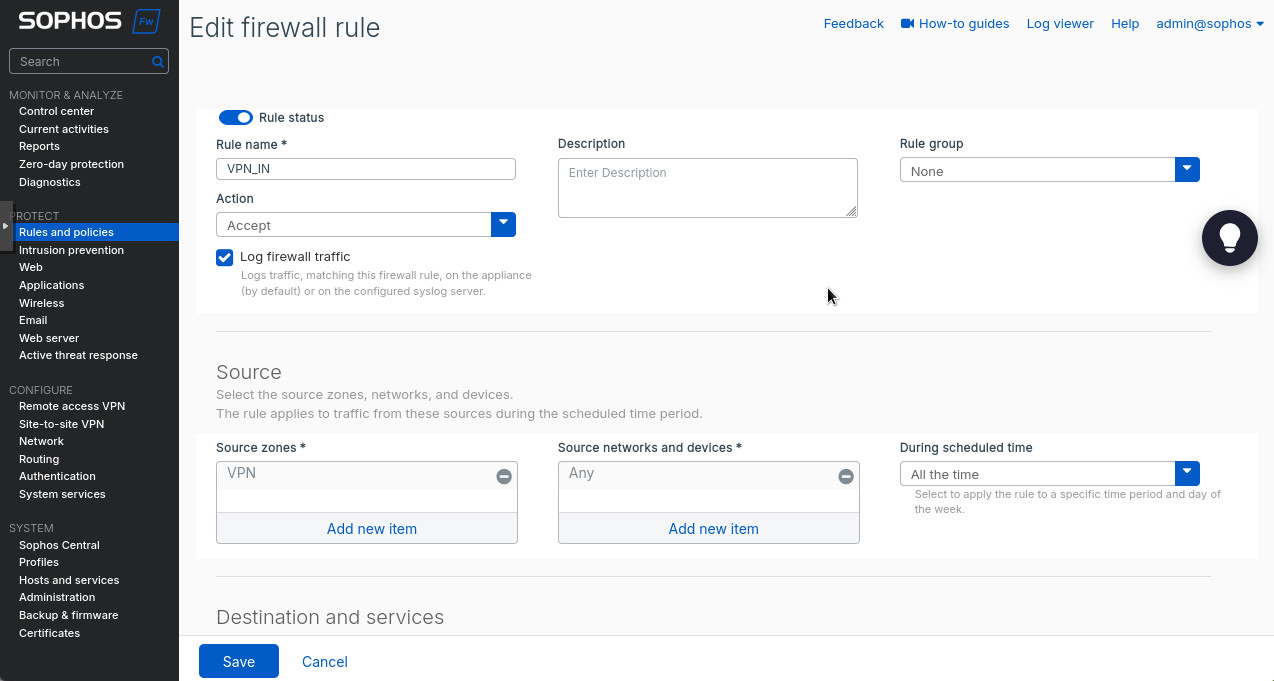The image size is (1274, 681).
Task: Click the Rule name input field
Action: pos(365,169)
